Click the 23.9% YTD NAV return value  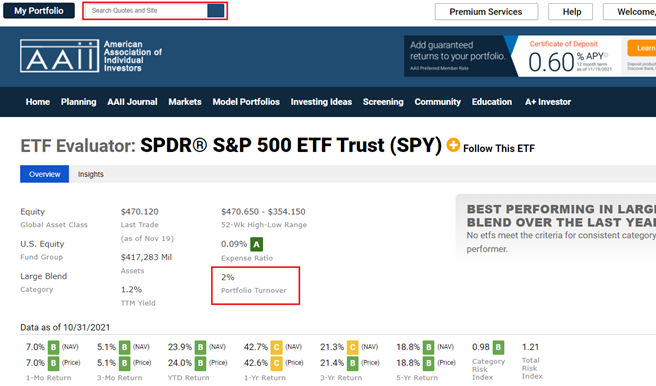coord(180,347)
